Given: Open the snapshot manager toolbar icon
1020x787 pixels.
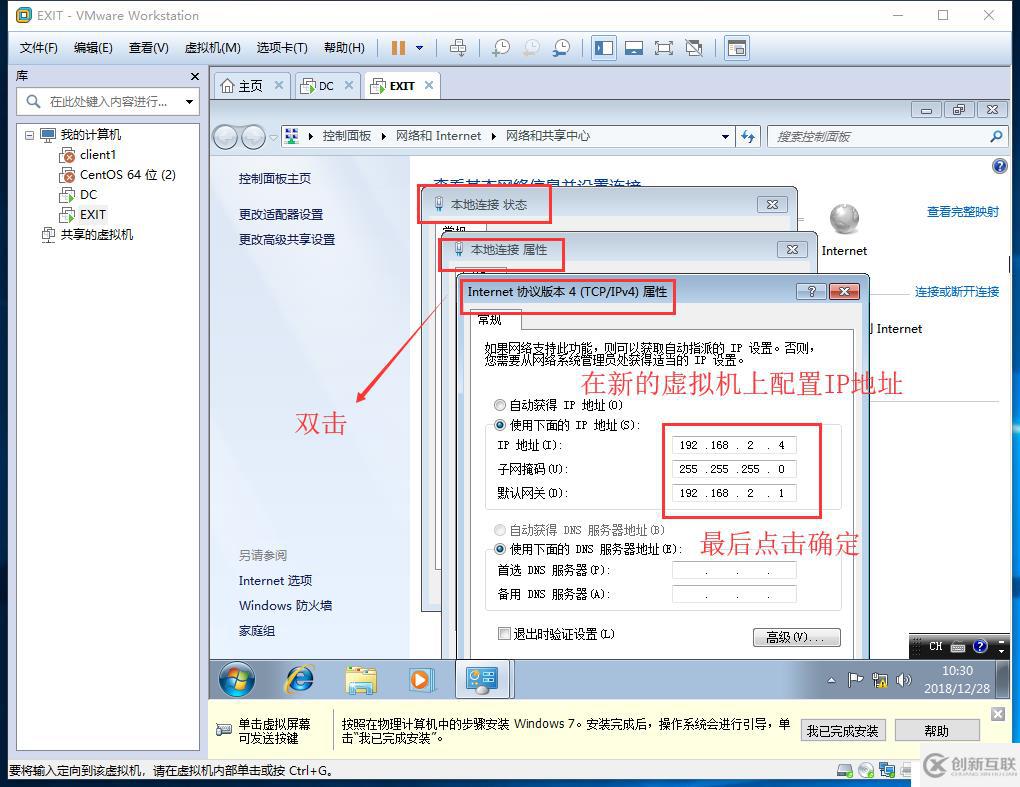Looking at the screenshot, I should [561, 47].
